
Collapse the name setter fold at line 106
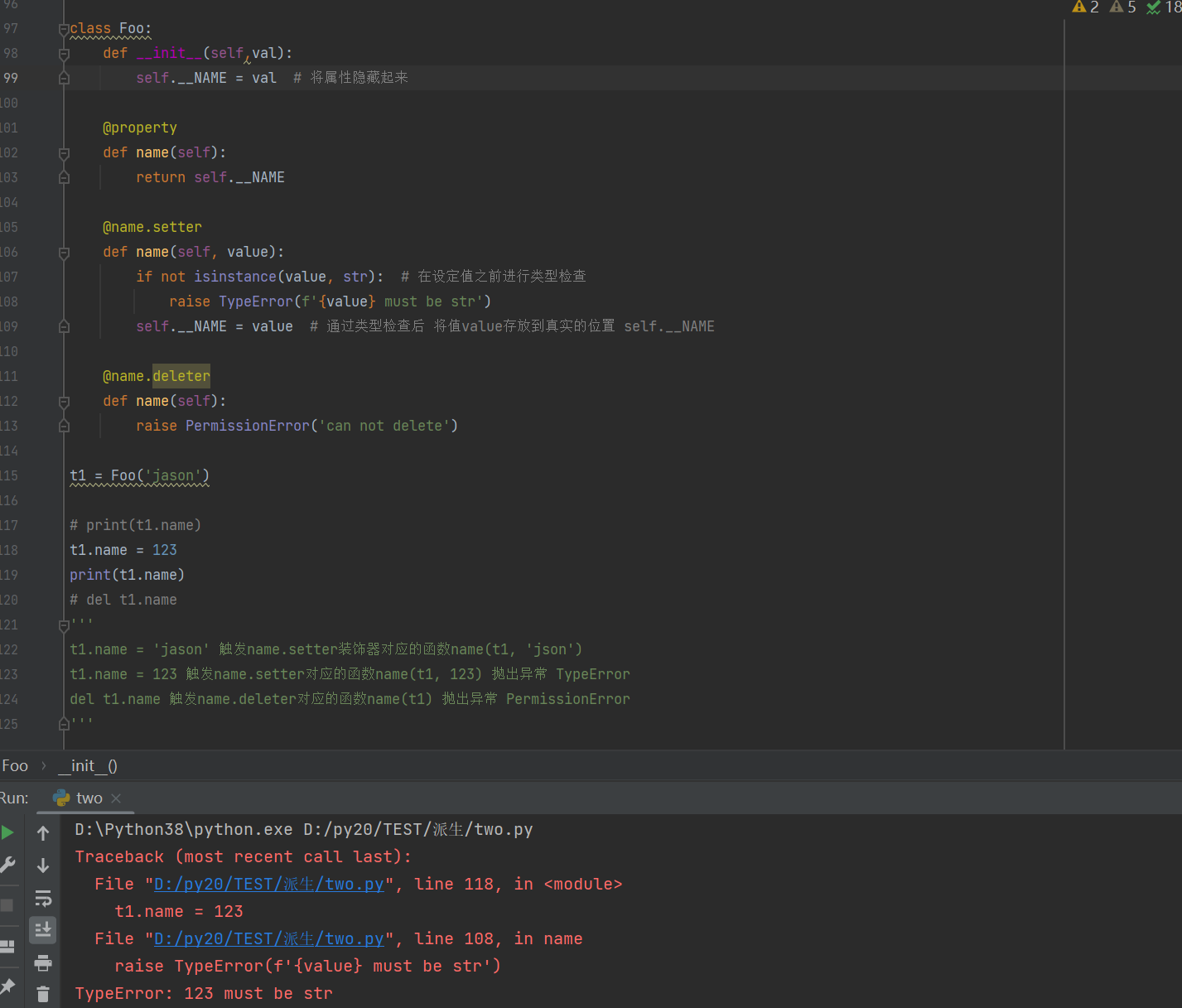[64, 253]
